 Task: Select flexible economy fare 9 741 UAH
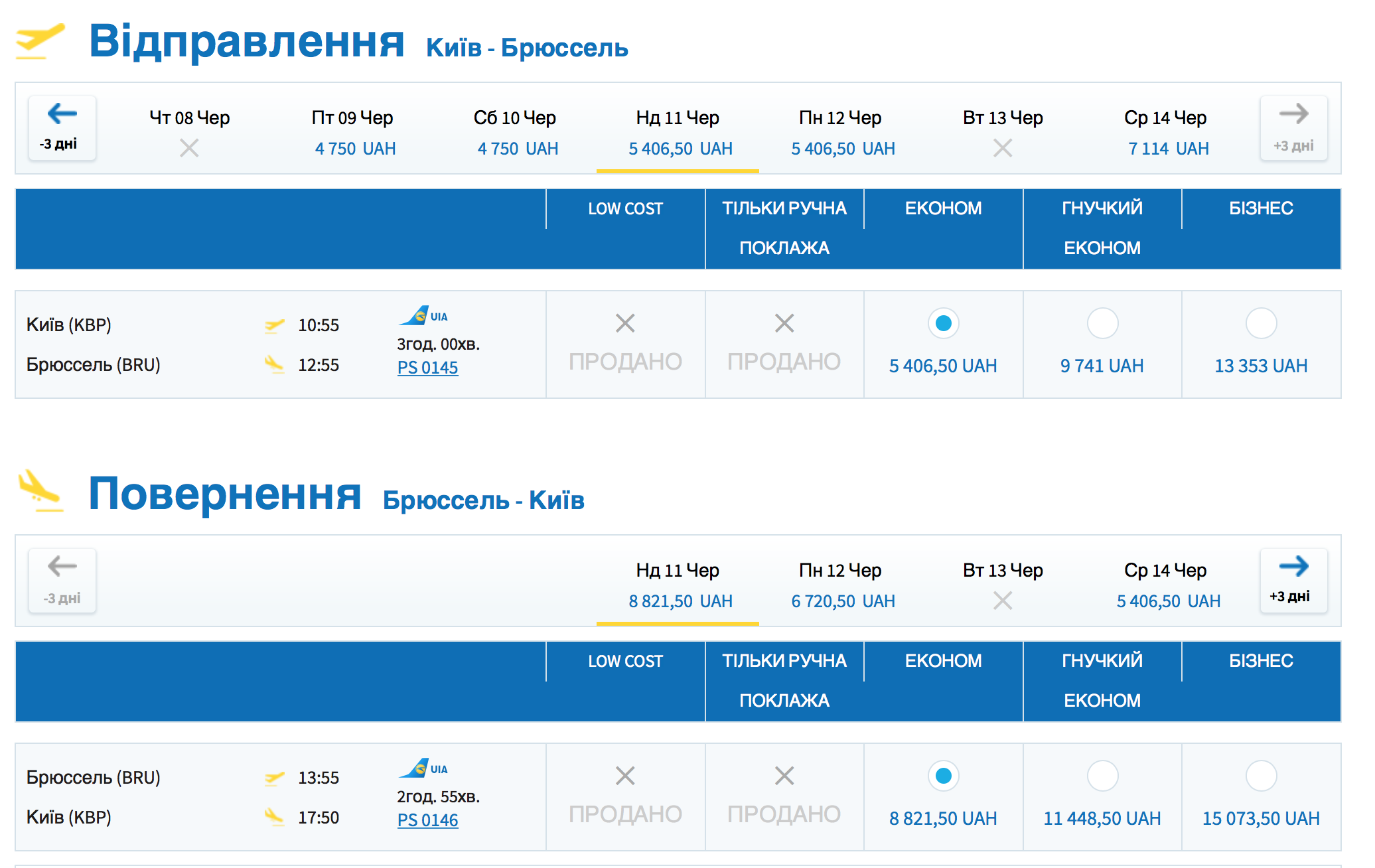[1102, 324]
